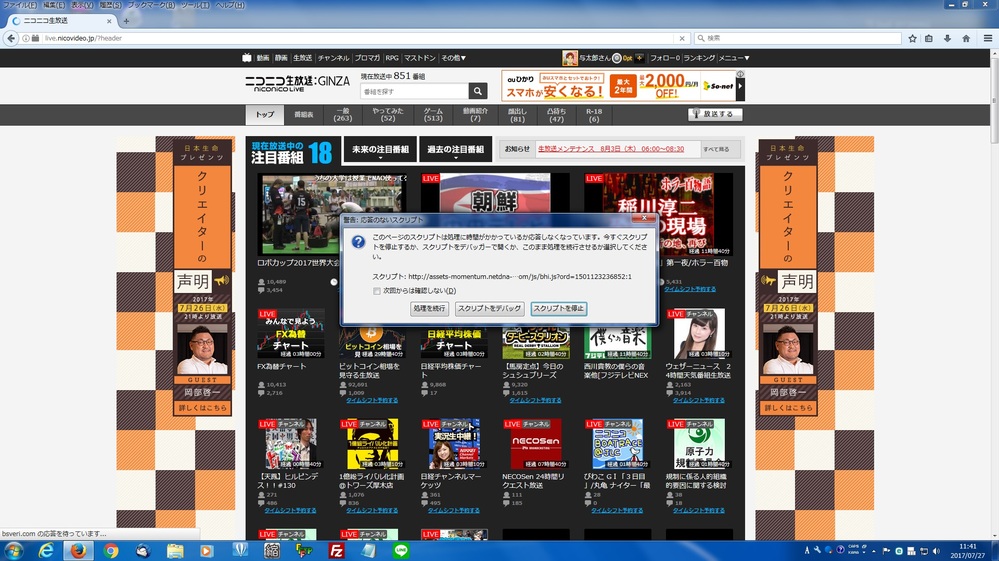Screen dimensions: 999x561
Task: Click the マストドン link in top bar
Action: point(419,58)
